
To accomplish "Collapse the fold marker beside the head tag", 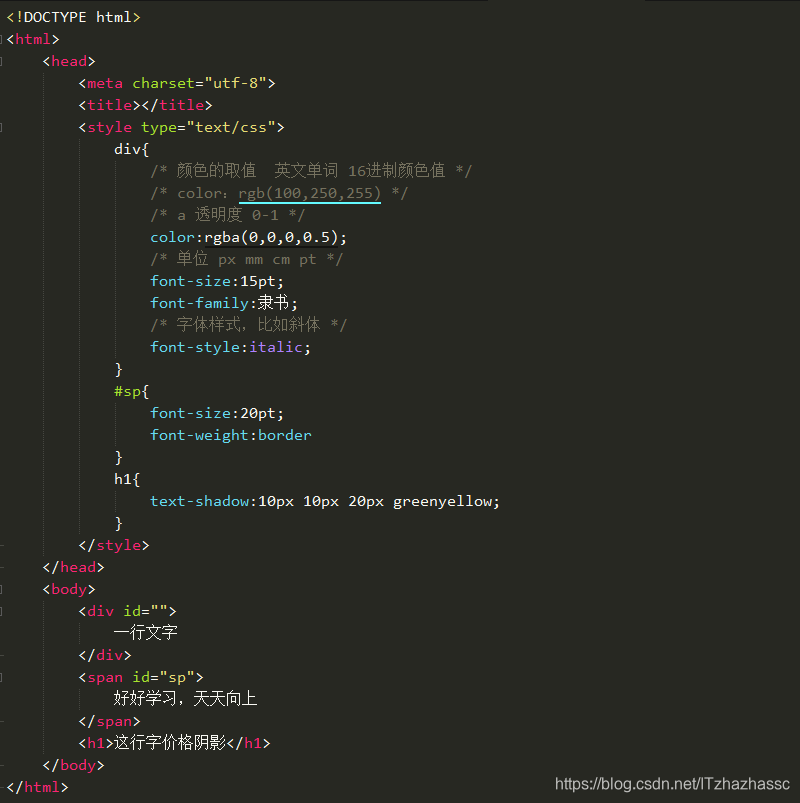I will [2, 61].
